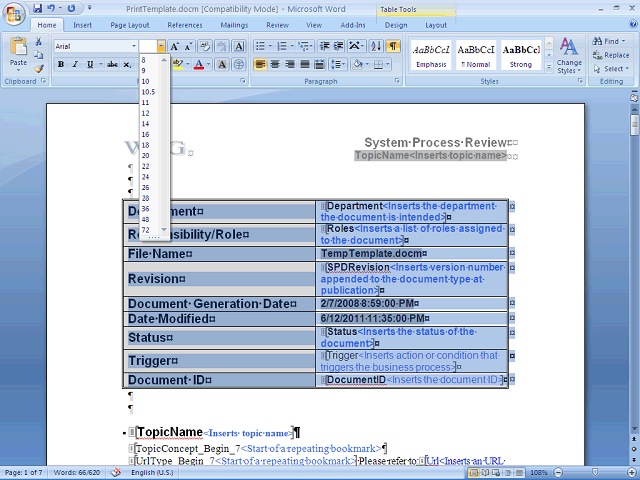The image size is (640, 480).
Task: Apply subscript formatting
Action: click(x=127, y=64)
